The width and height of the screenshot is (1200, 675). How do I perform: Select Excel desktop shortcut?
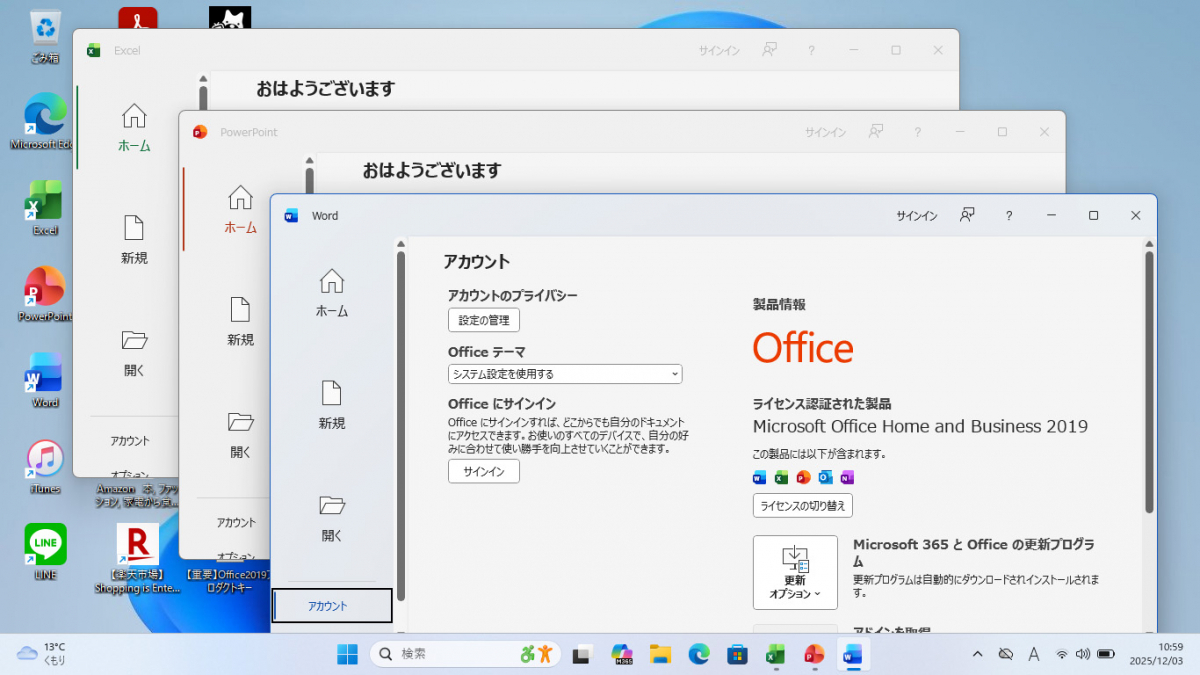coord(45,207)
